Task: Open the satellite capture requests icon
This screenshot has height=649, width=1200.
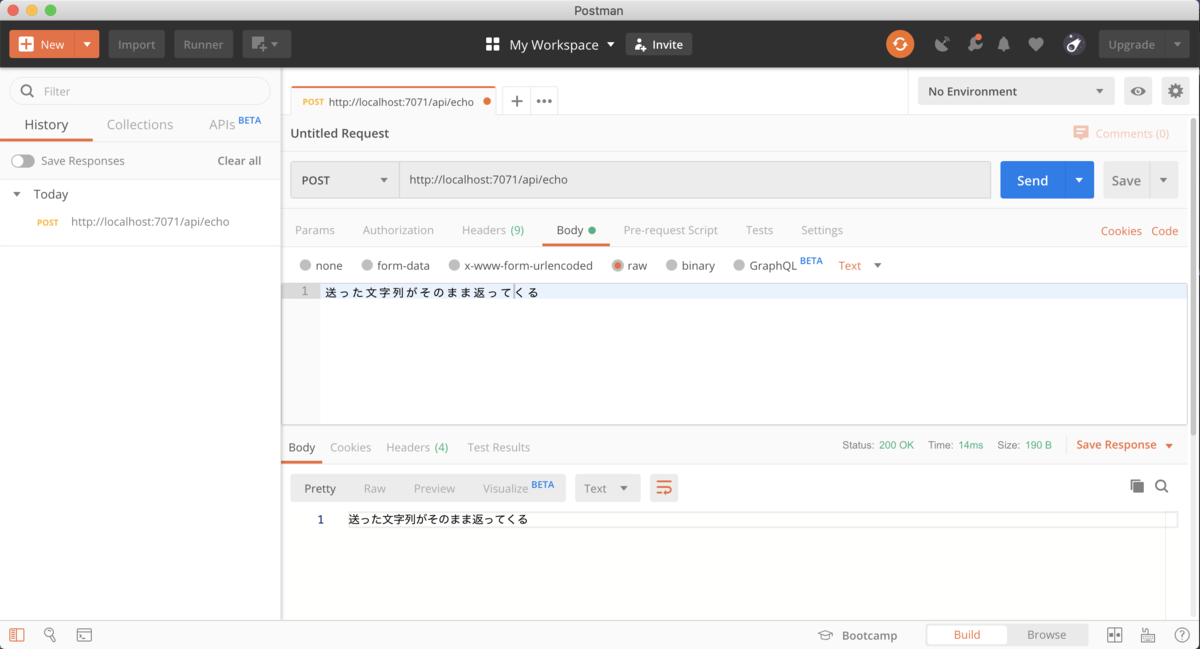Action: click(x=942, y=44)
